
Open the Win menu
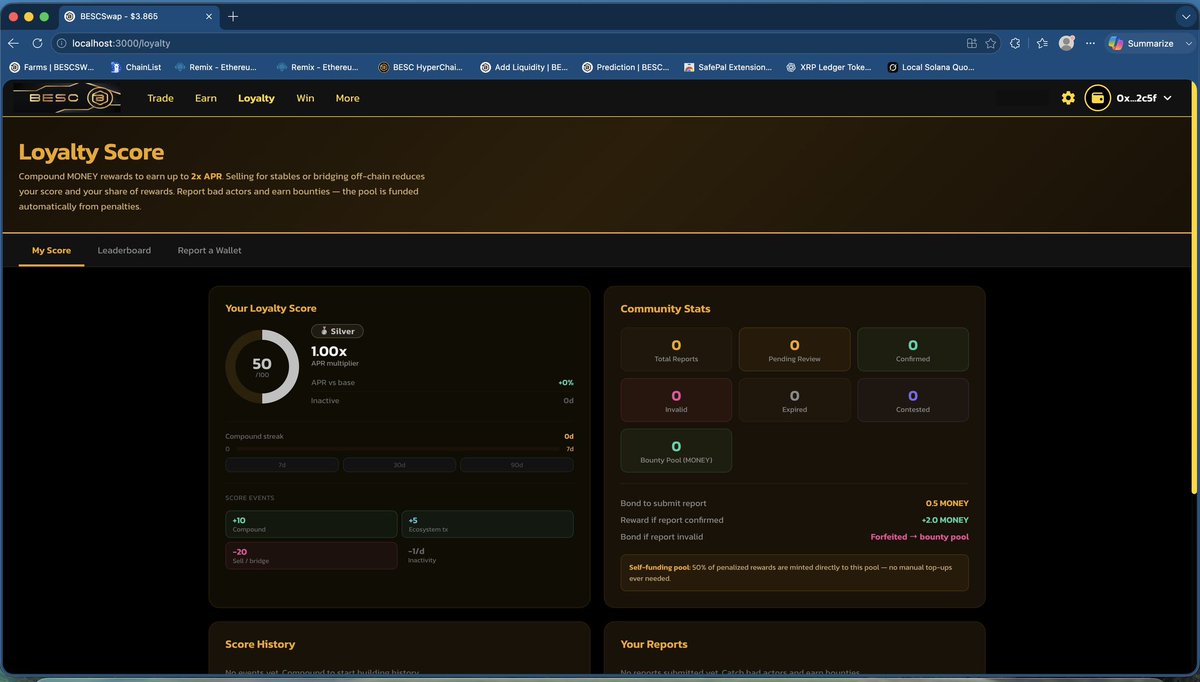305,98
